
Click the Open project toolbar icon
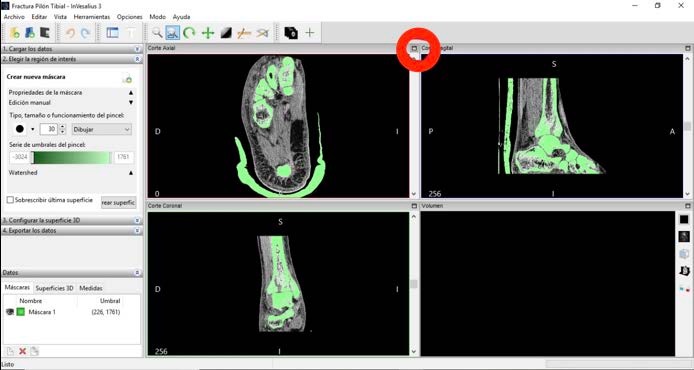pyautogui.click(x=30, y=33)
